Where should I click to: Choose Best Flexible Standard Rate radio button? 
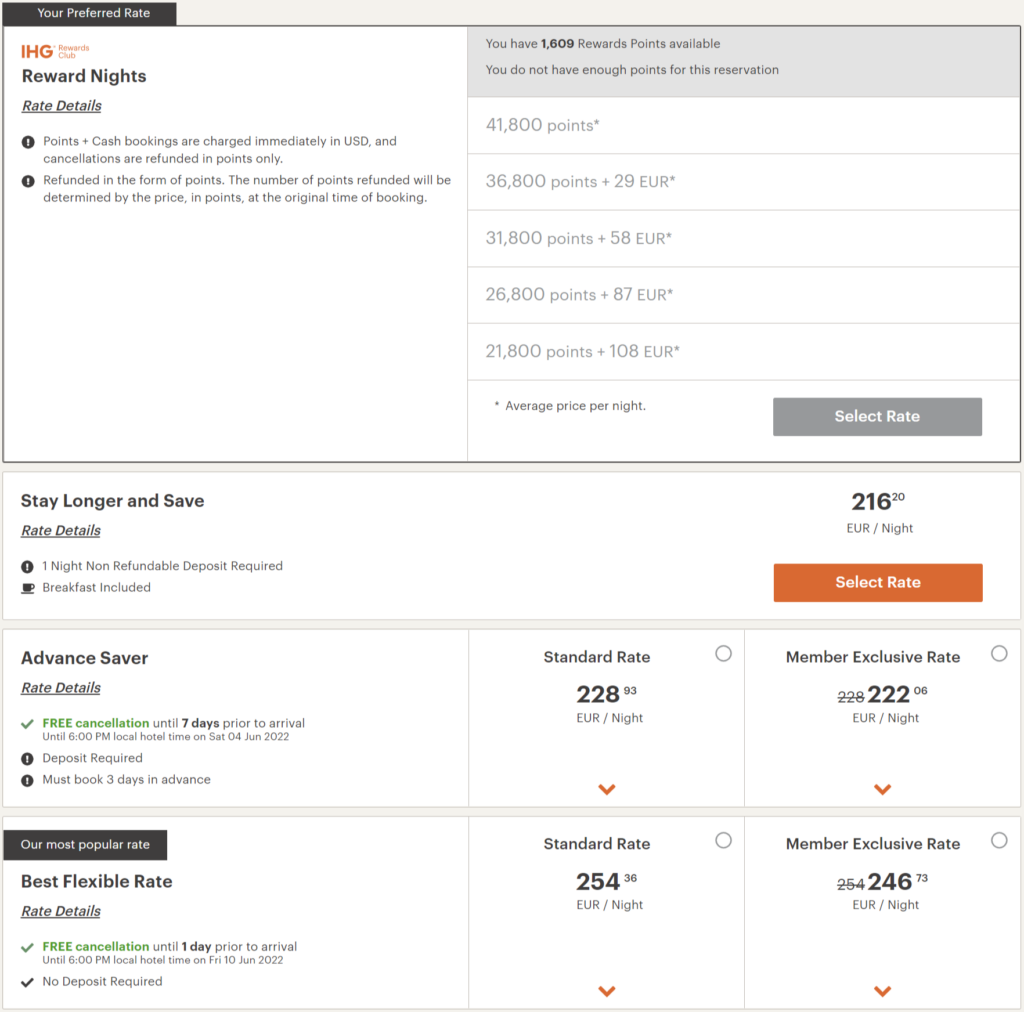tap(723, 840)
